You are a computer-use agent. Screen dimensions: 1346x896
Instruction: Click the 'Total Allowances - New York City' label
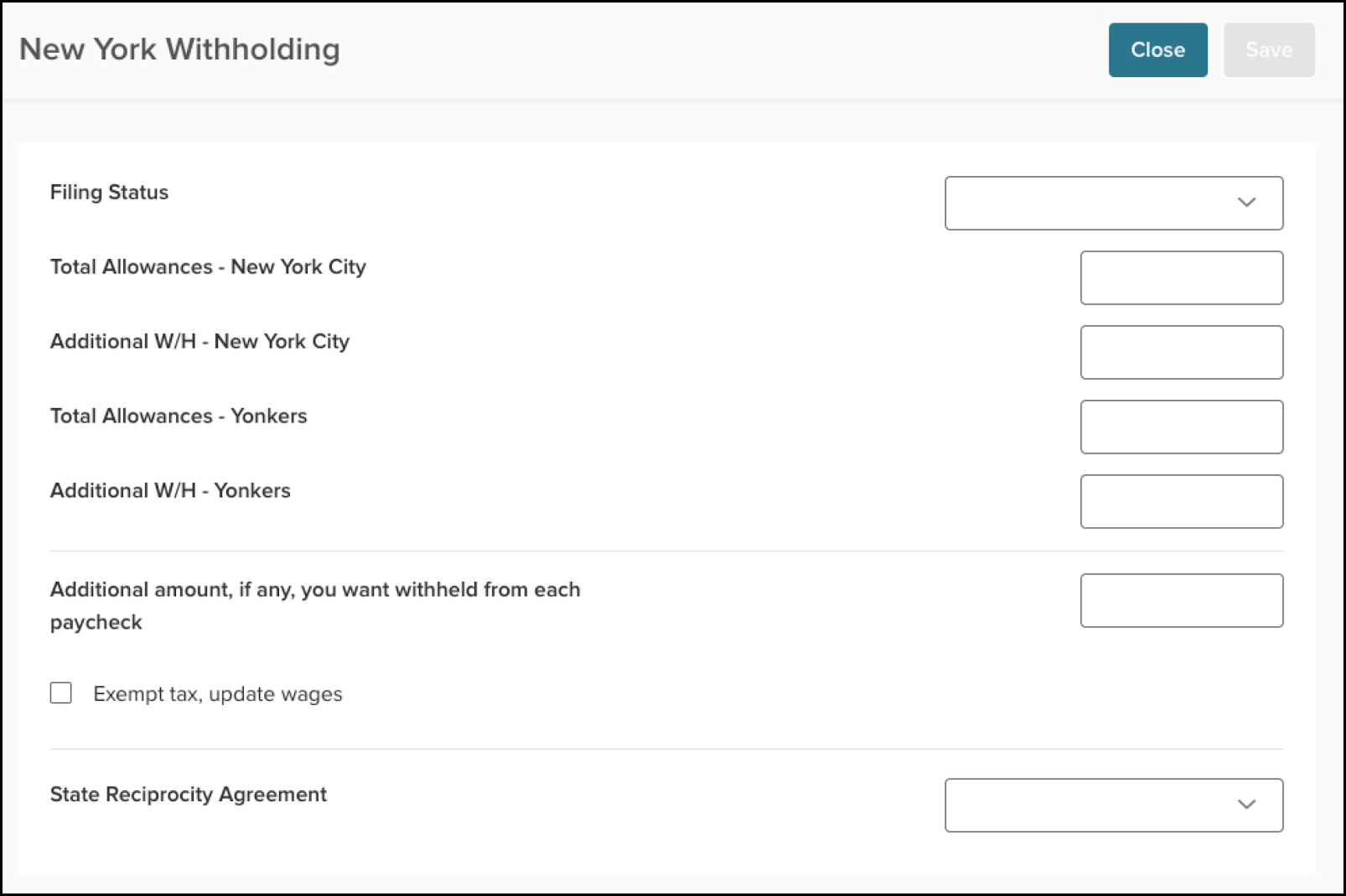208,267
